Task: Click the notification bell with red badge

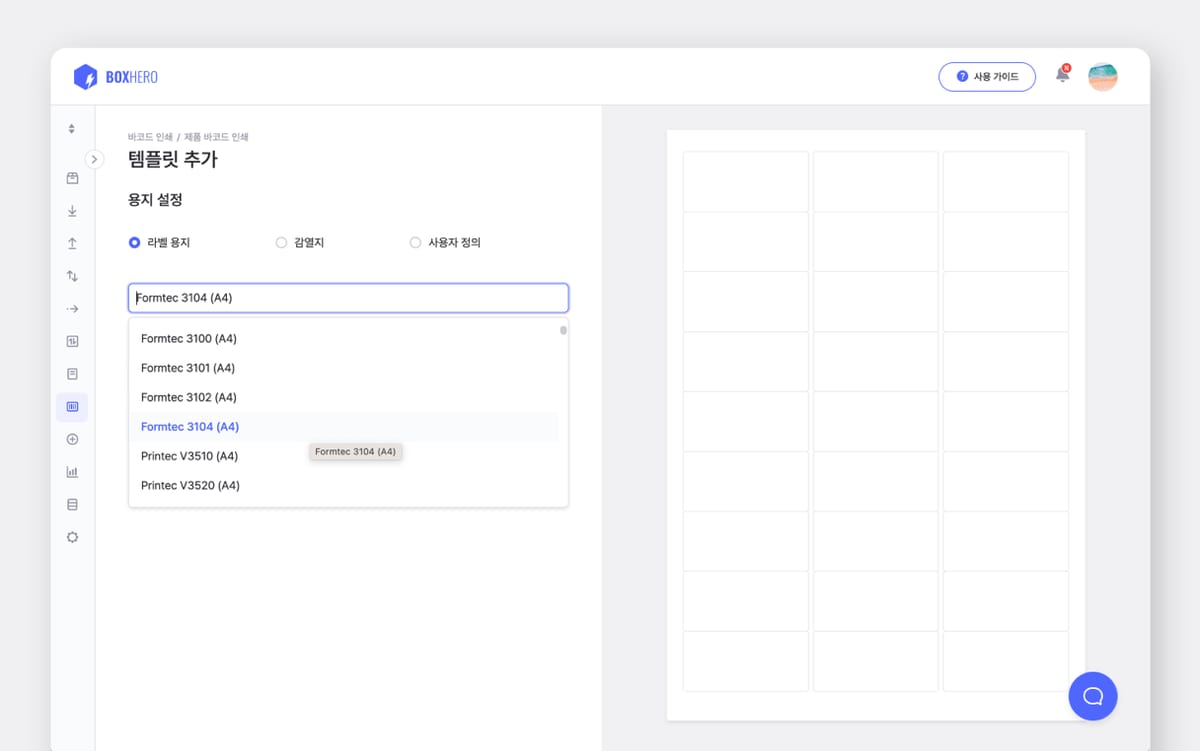Action: pos(1061,76)
